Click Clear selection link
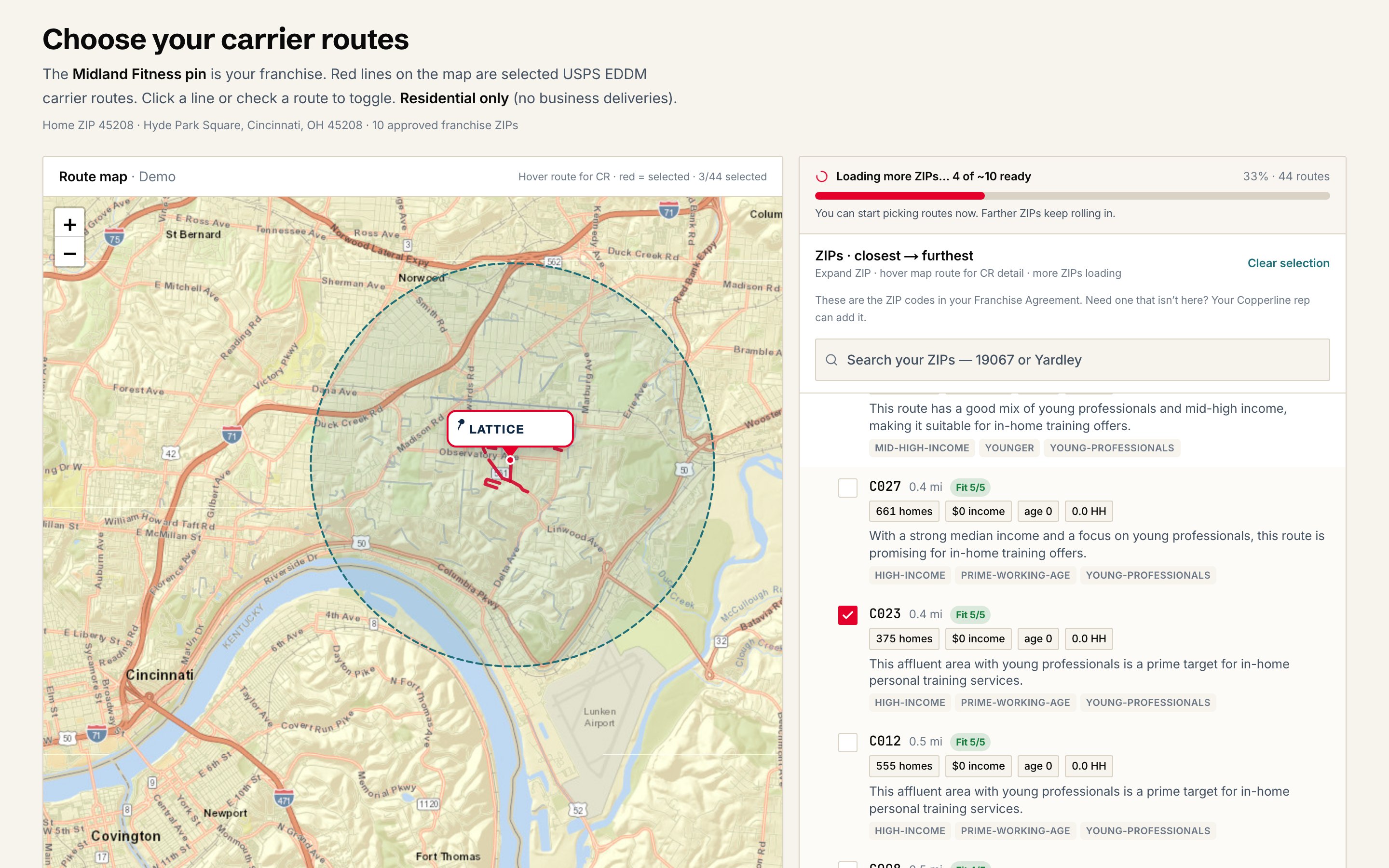1389x868 pixels. 1288,263
